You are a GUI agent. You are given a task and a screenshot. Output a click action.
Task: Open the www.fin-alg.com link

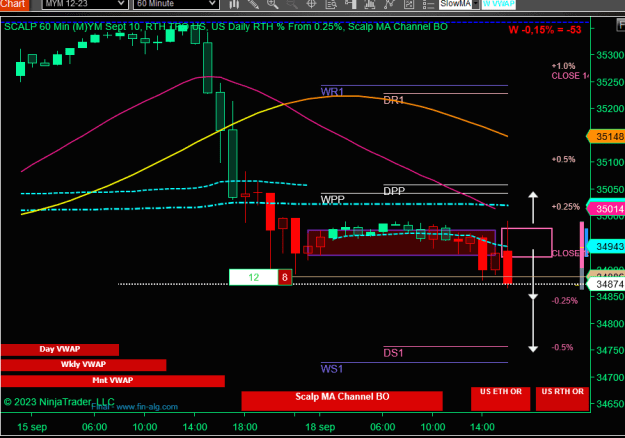point(147,407)
